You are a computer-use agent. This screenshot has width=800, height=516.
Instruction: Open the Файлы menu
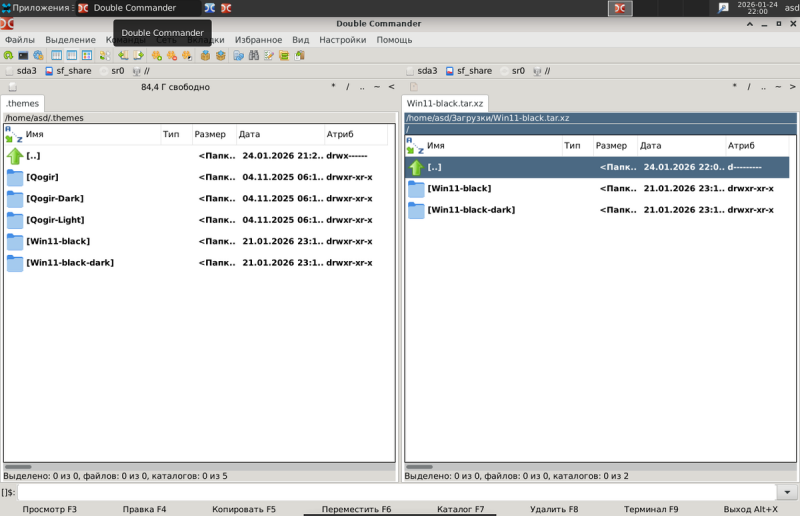20,40
